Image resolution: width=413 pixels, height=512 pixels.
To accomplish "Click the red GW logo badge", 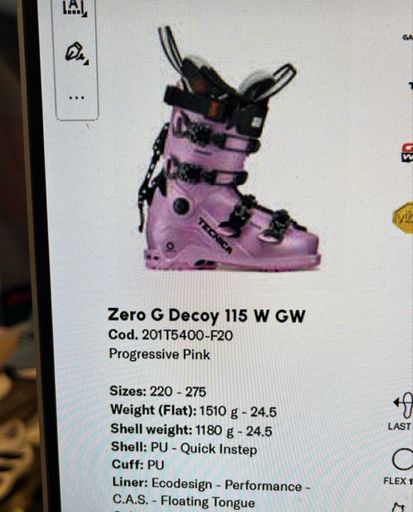I will click(x=407, y=153).
